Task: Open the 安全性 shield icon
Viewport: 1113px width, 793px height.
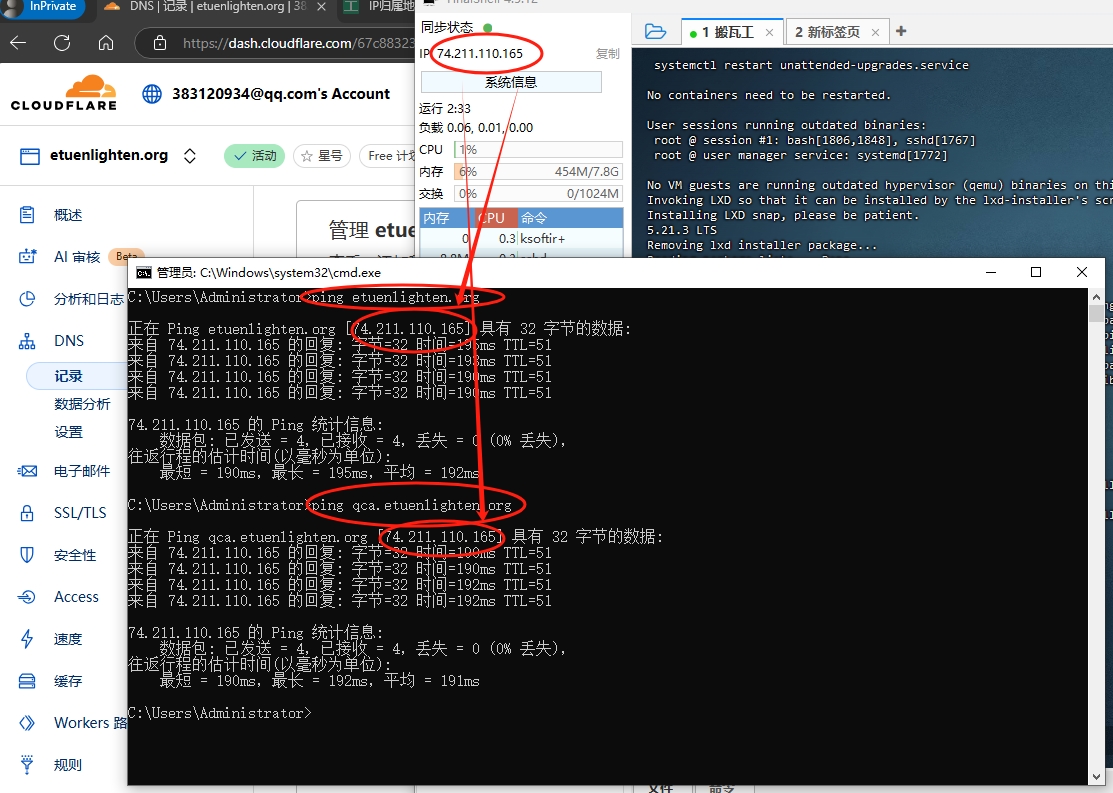Action: [27, 554]
